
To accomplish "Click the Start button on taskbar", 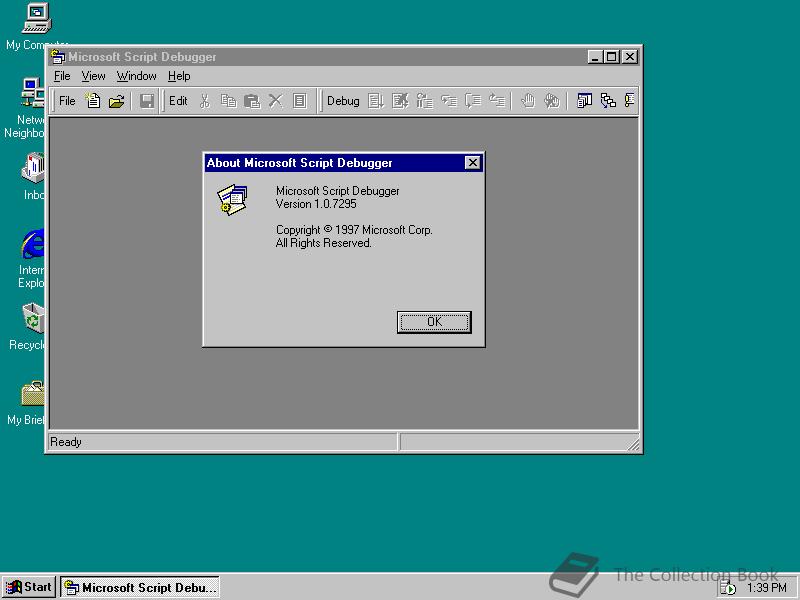I will click(x=29, y=587).
